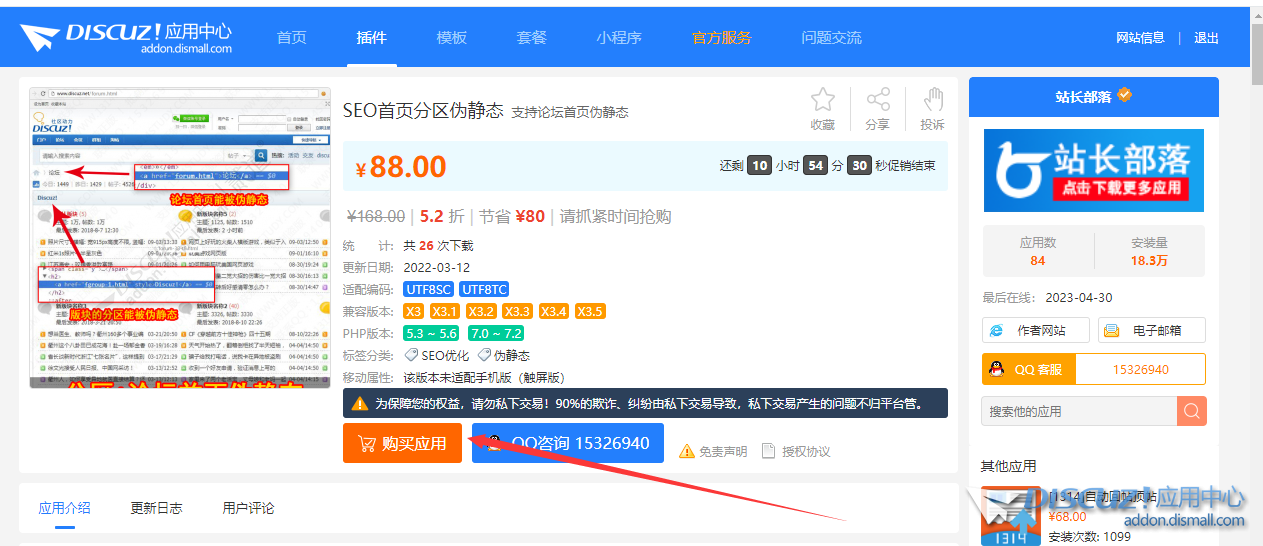Click the 最后在线 date 2023-04-30
Image resolution: width=1263 pixels, height=546 pixels.
coord(1078,297)
